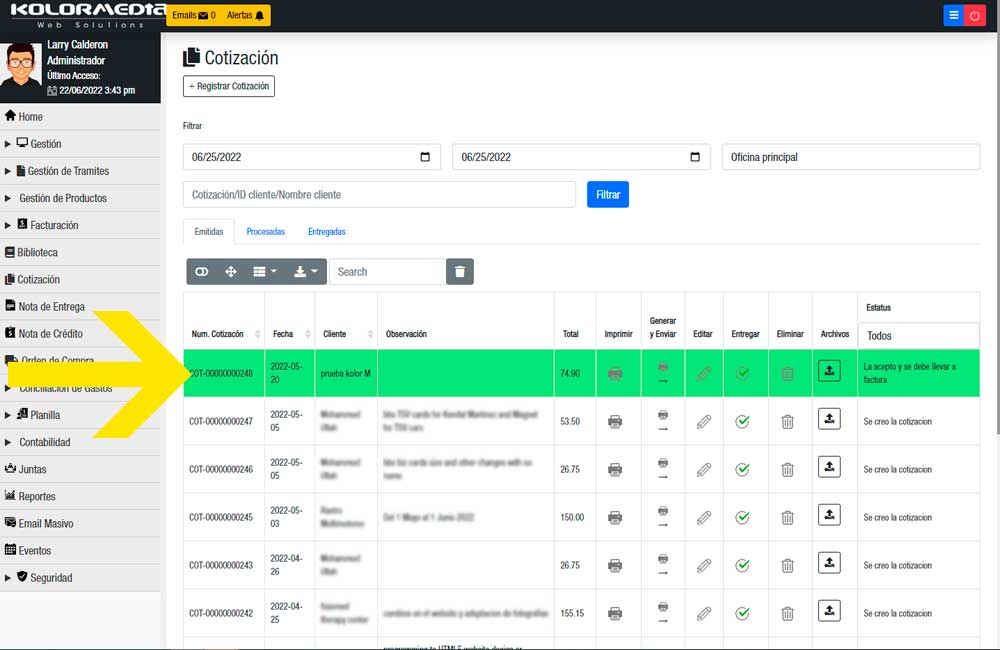Edit quotation COT-00000000242 with the pencil icon
The image size is (1000, 650).
click(703, 613)
